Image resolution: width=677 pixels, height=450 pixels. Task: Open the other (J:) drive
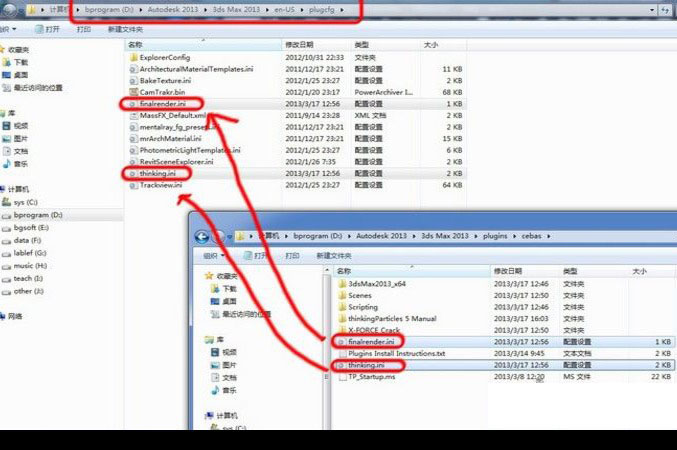point(23,292)
